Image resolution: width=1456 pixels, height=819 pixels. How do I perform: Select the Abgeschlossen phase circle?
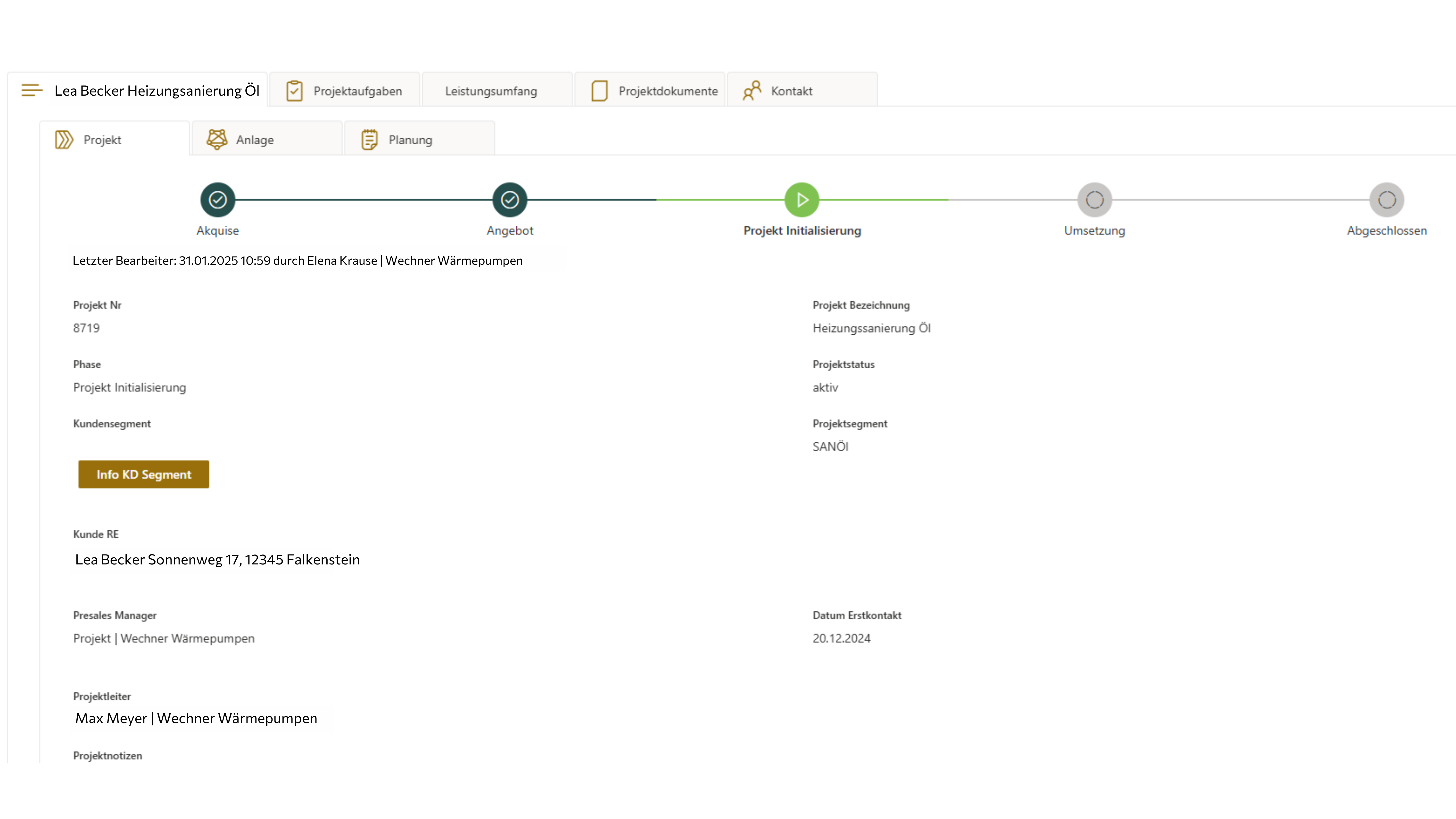point(1387,199)
